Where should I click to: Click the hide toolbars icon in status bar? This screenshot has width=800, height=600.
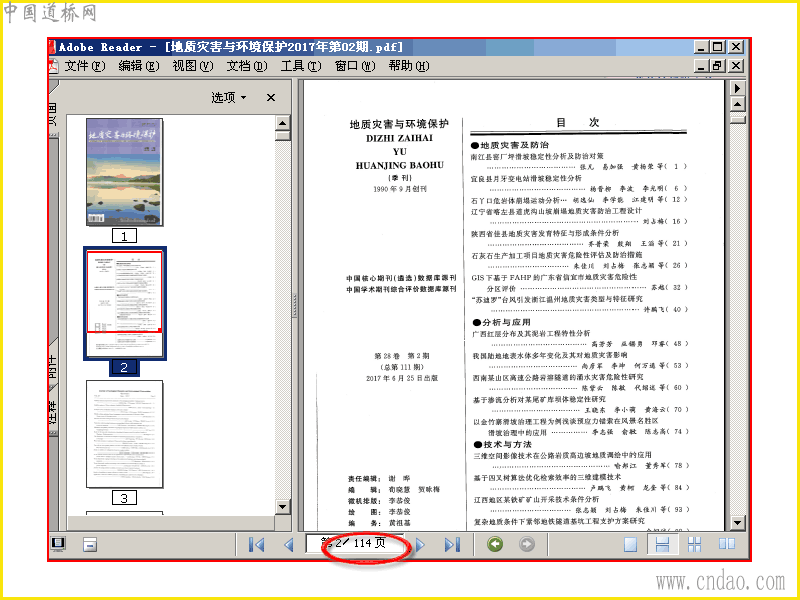click(89, 545)
